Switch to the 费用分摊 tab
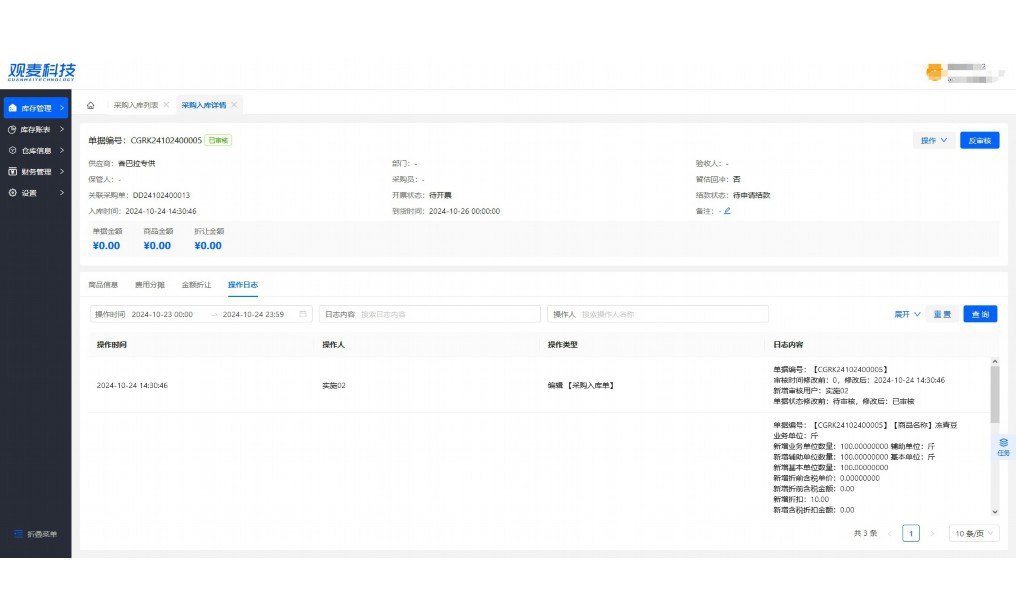The image size is (1016, 616). tap(150, 285)
